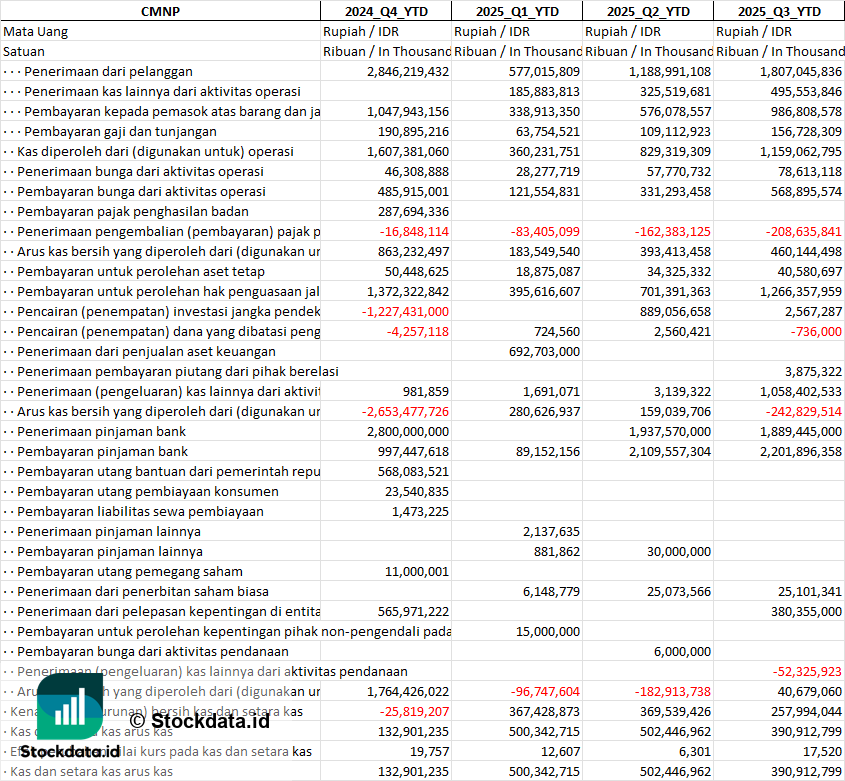845x781 pixels.
Task: Click the Stockdata.id label below the logo
Action: 70,751
